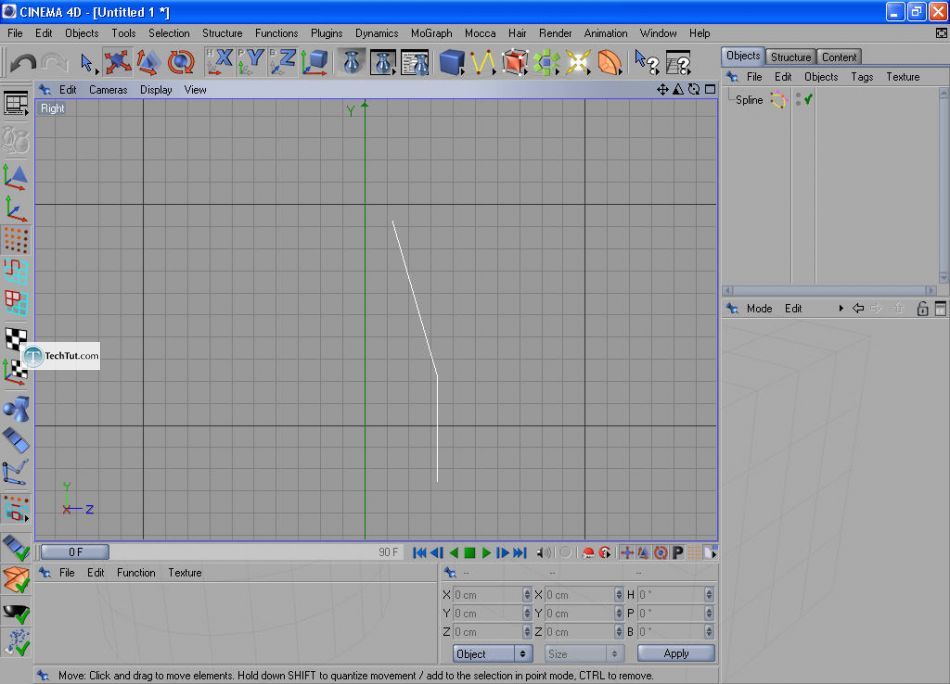Toggle sound speaker icon on timeline

(x=544, y=553)
